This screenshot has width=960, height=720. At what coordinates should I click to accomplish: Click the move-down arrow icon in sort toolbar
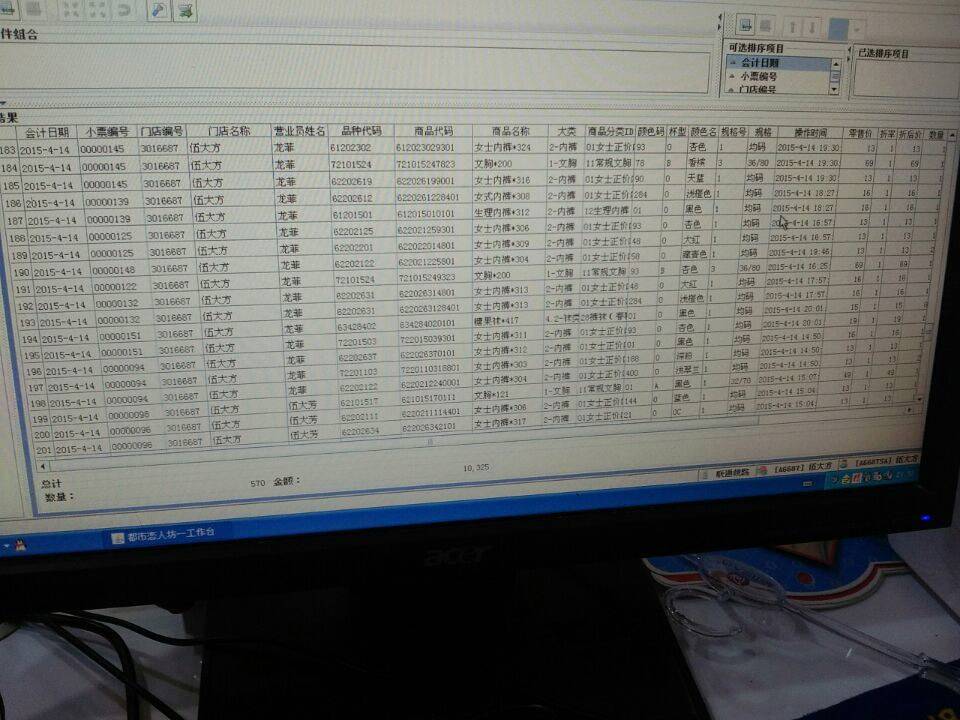pyautogui.click(x=813, y=27)
